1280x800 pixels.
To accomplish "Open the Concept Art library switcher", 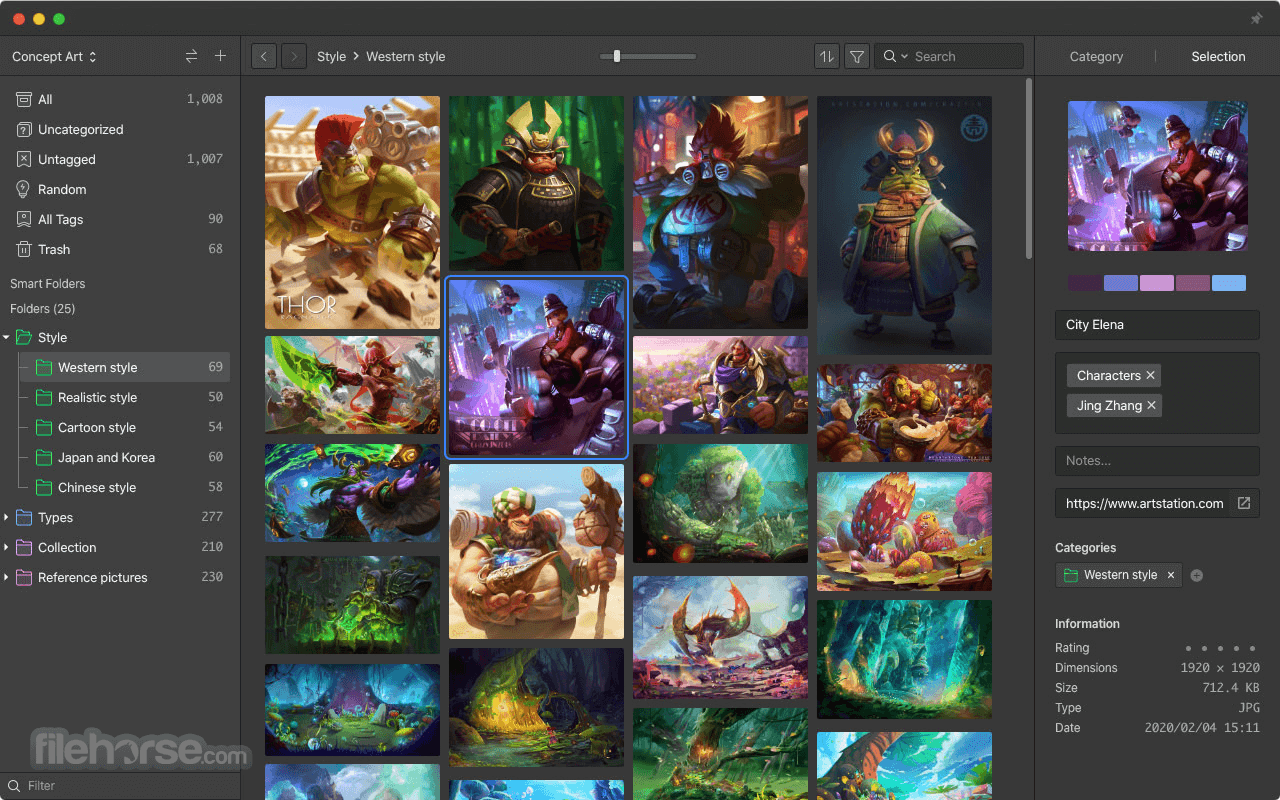I will point(54,57).
